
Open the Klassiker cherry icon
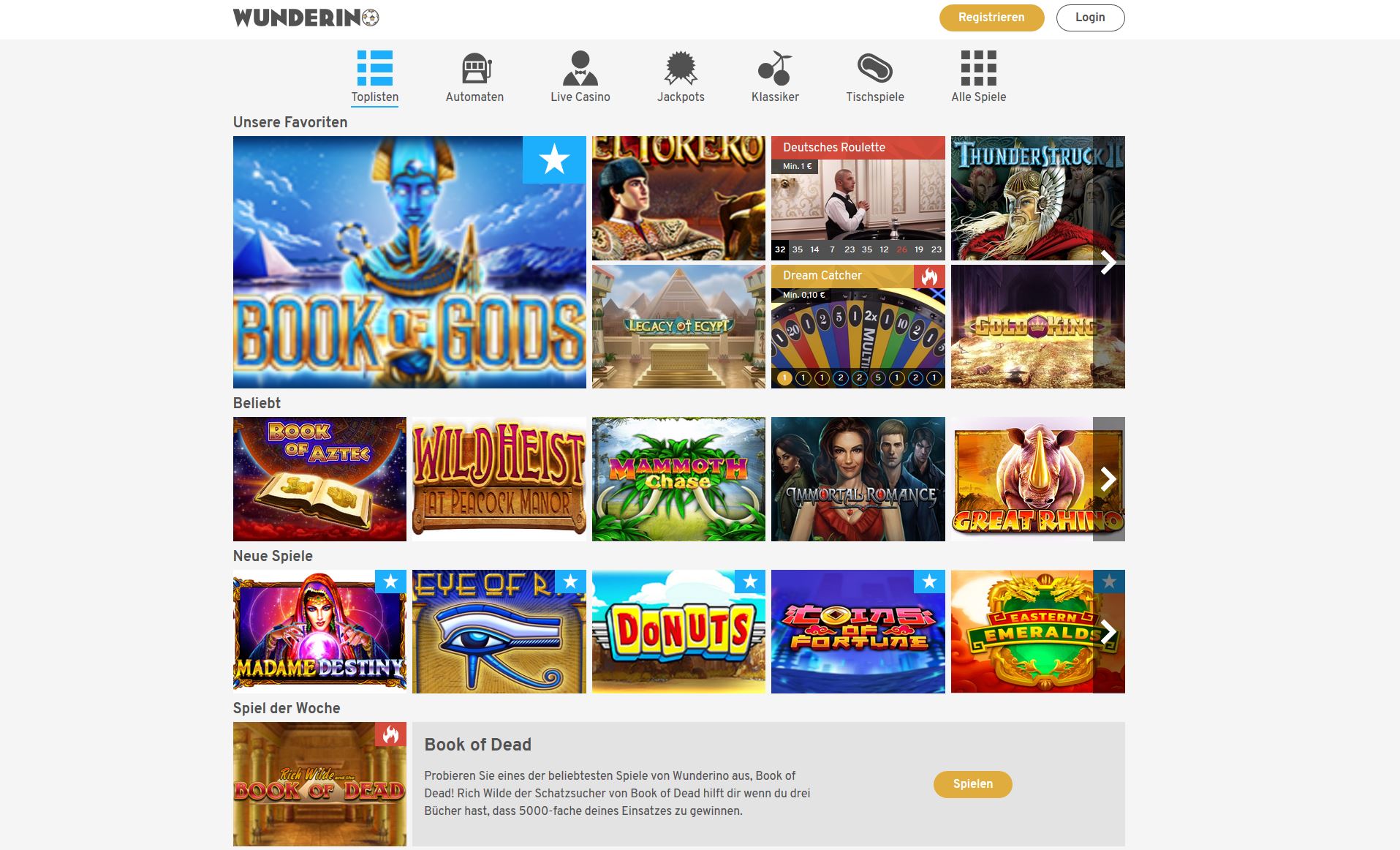(x=775, y=68)
